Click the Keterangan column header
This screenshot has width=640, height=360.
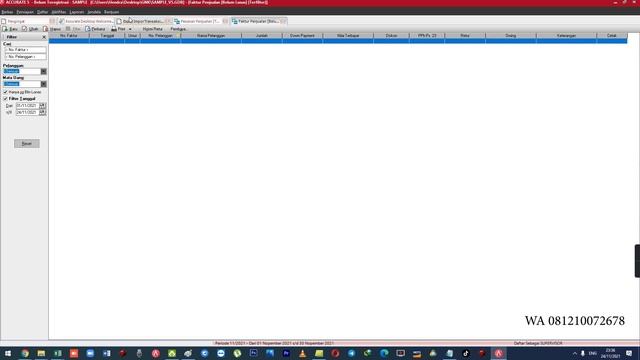point(566,36)
